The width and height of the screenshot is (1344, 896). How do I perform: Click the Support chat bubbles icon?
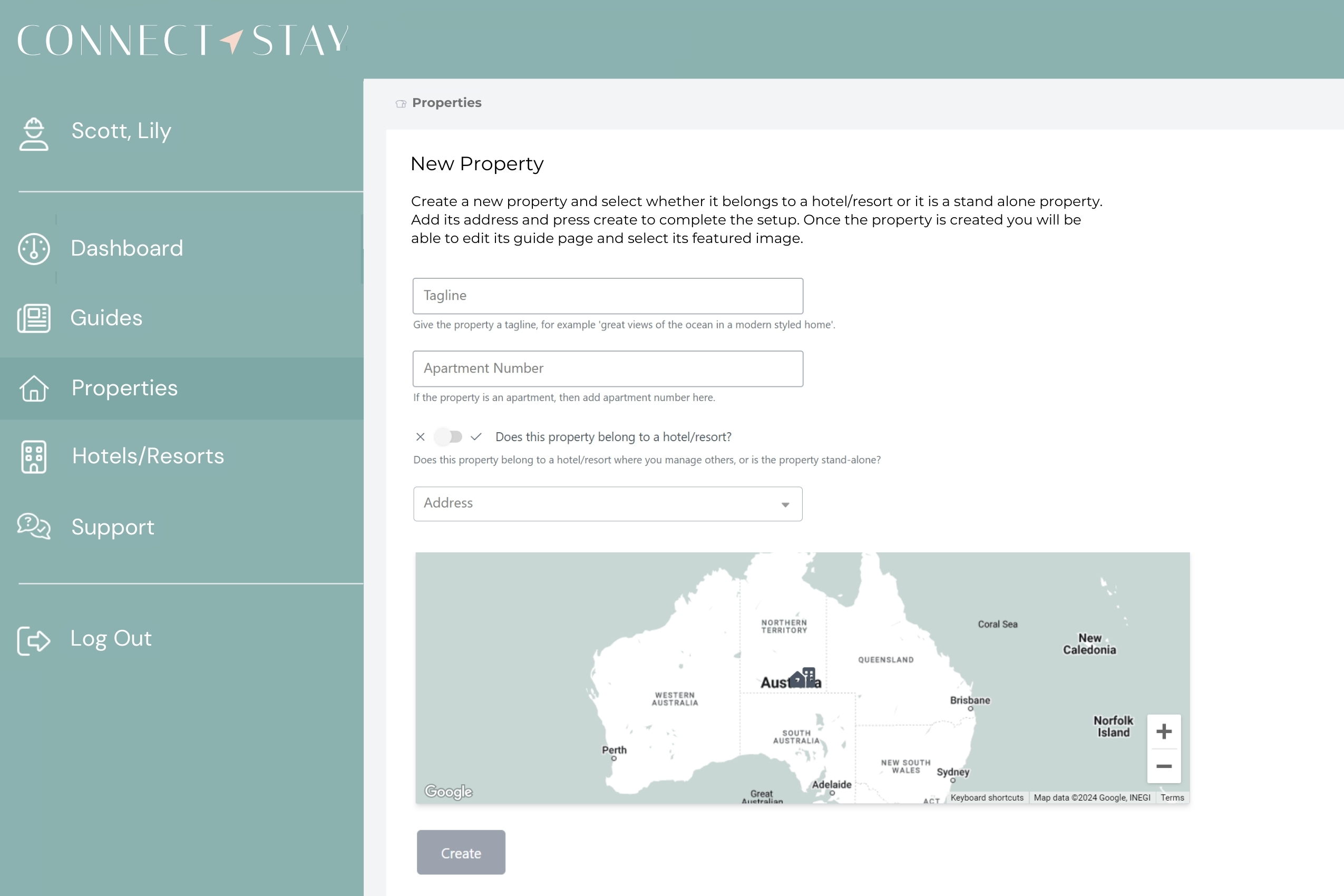pos(34,527)
